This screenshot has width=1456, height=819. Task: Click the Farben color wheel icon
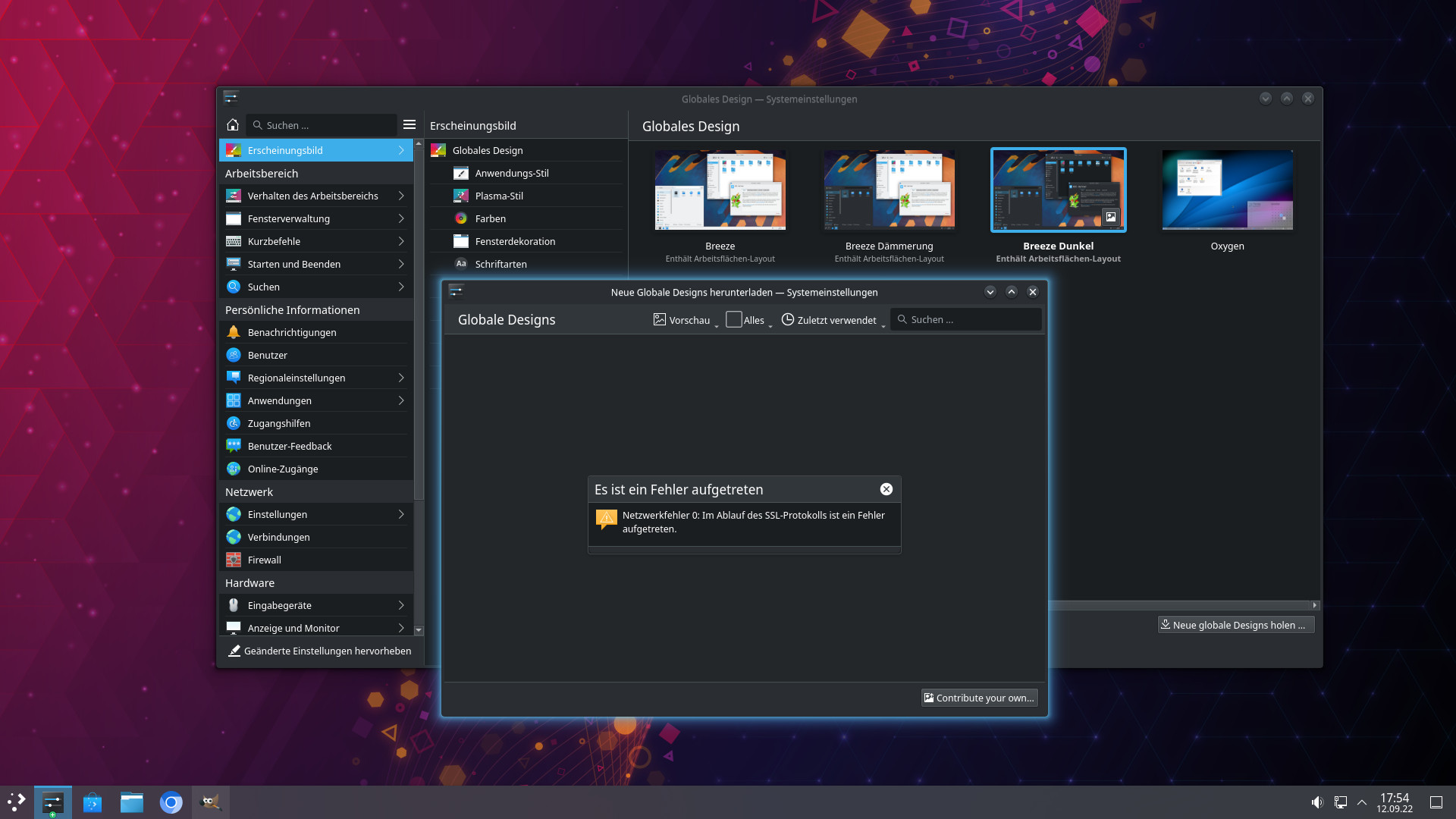click(x=461, y=218)
